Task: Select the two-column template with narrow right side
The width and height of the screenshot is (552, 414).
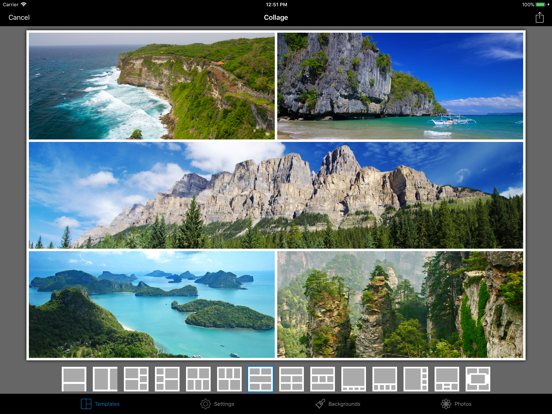Action: tap(105, 379)
